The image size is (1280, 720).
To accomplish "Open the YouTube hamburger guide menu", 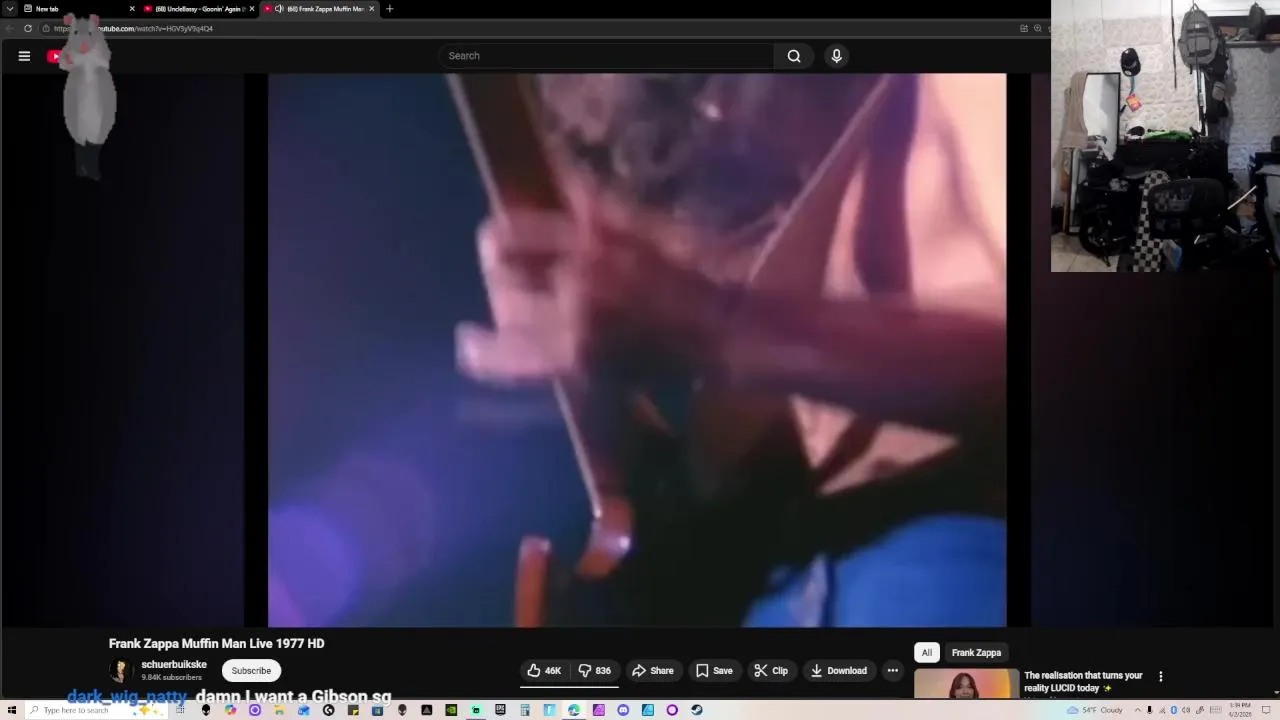I will pos(24,56).
